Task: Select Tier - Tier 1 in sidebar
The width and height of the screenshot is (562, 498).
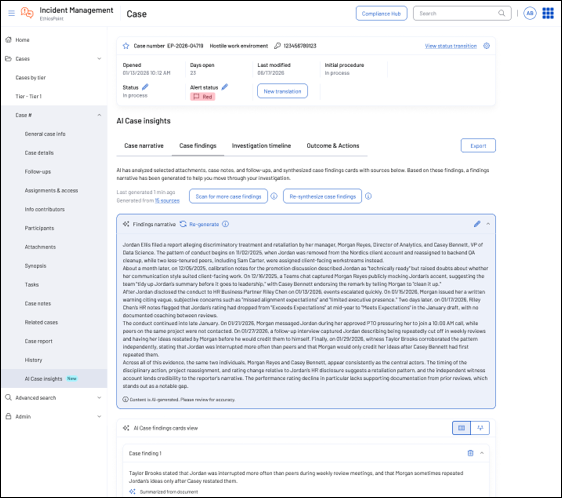Action: [x=28, y=96]
